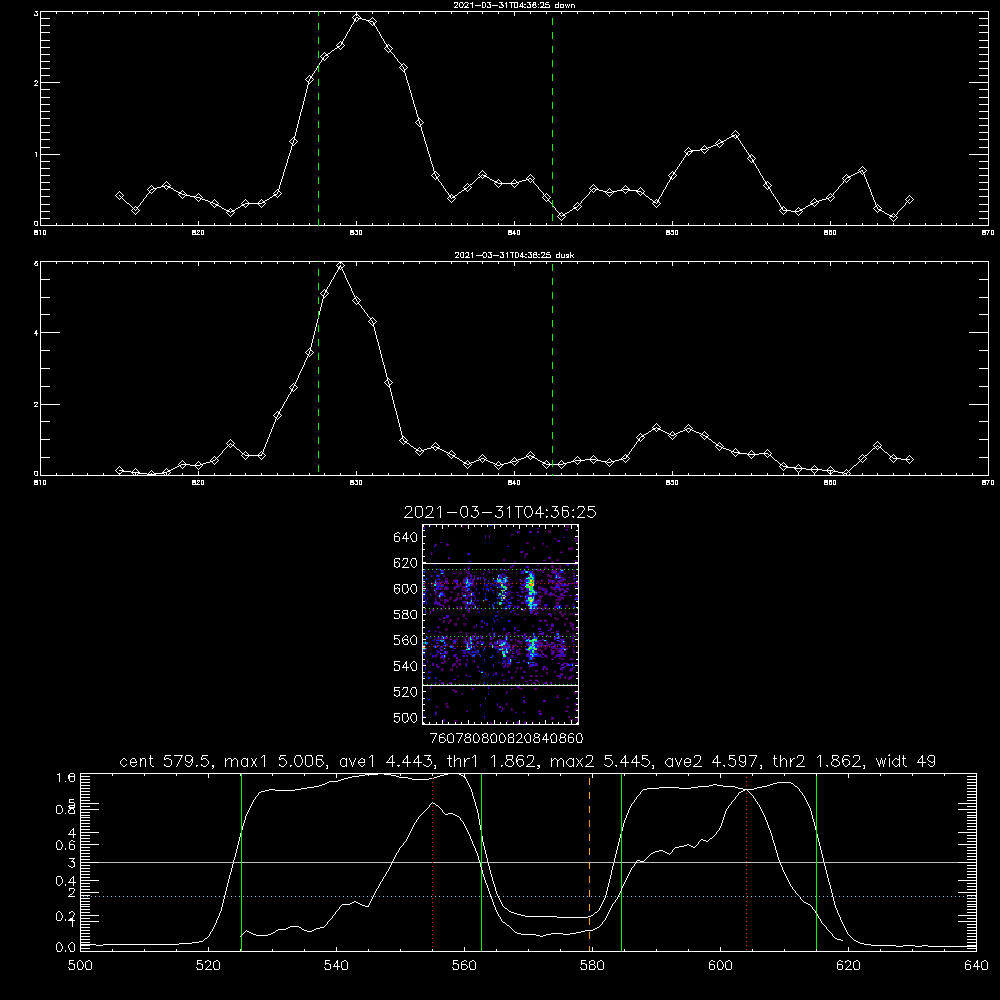
Task: Click the orange dashed center line near 580
Action: [589, 862]
